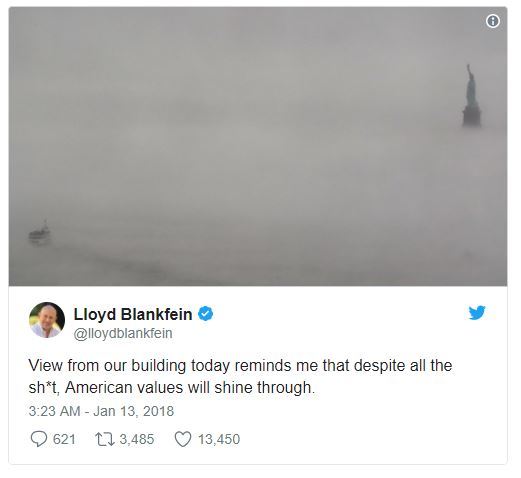The image size is (521, 478).
Task: Open Lloyd Blankfein's round profile photo
Action: pos(47,320)
